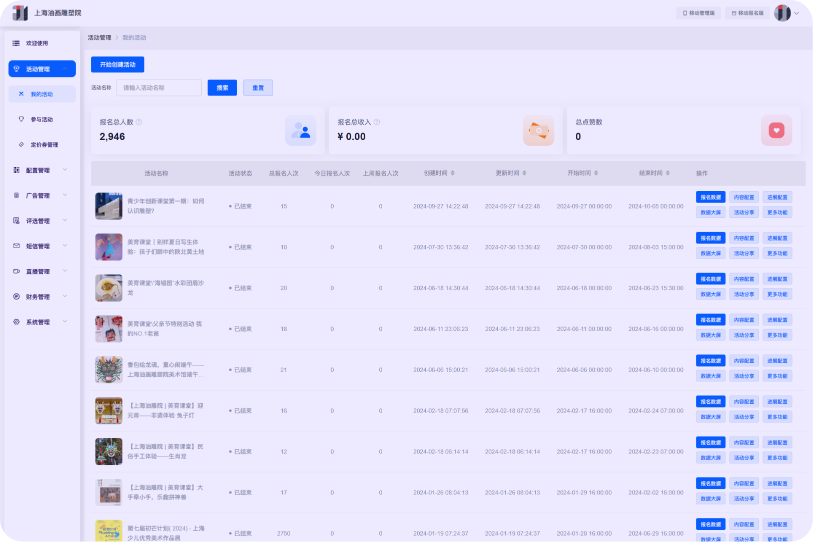The height and width of the screenshot is (542, 813).
Task: Click the 2750 registration count cell
Action: 284,533
